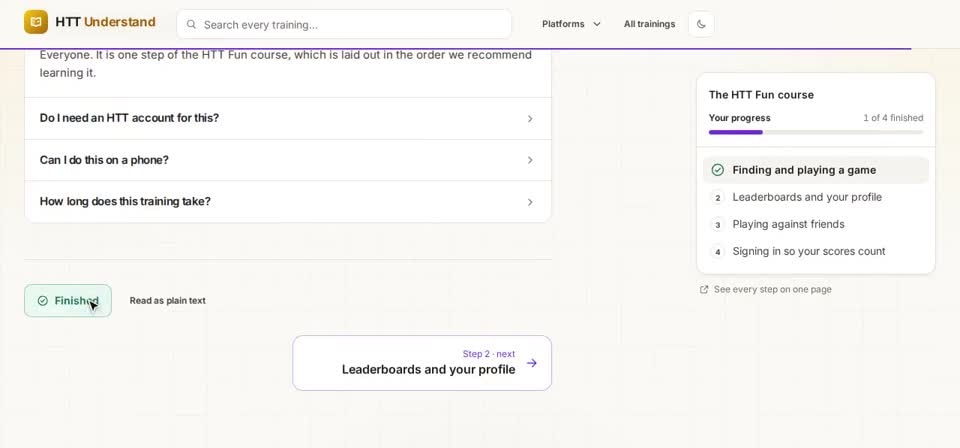Click the course progress bar
The image size is (960, 448).
pos(816,132)
